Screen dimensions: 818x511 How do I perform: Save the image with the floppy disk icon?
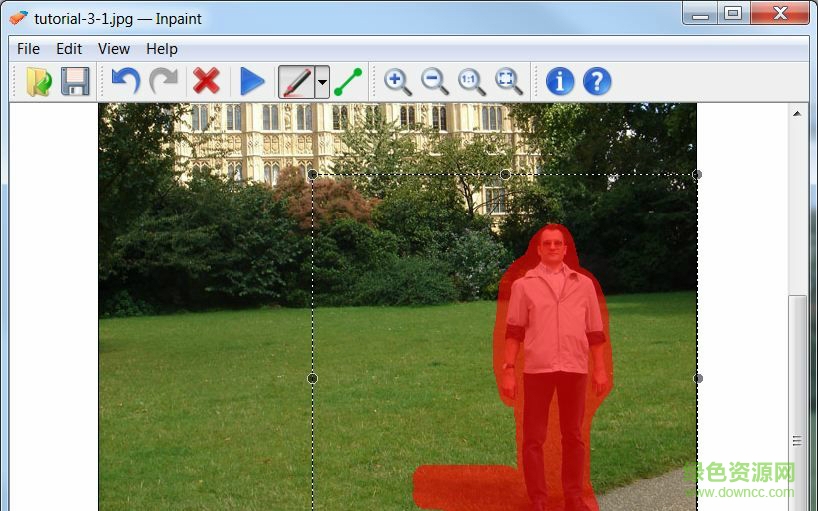[75, 81]
